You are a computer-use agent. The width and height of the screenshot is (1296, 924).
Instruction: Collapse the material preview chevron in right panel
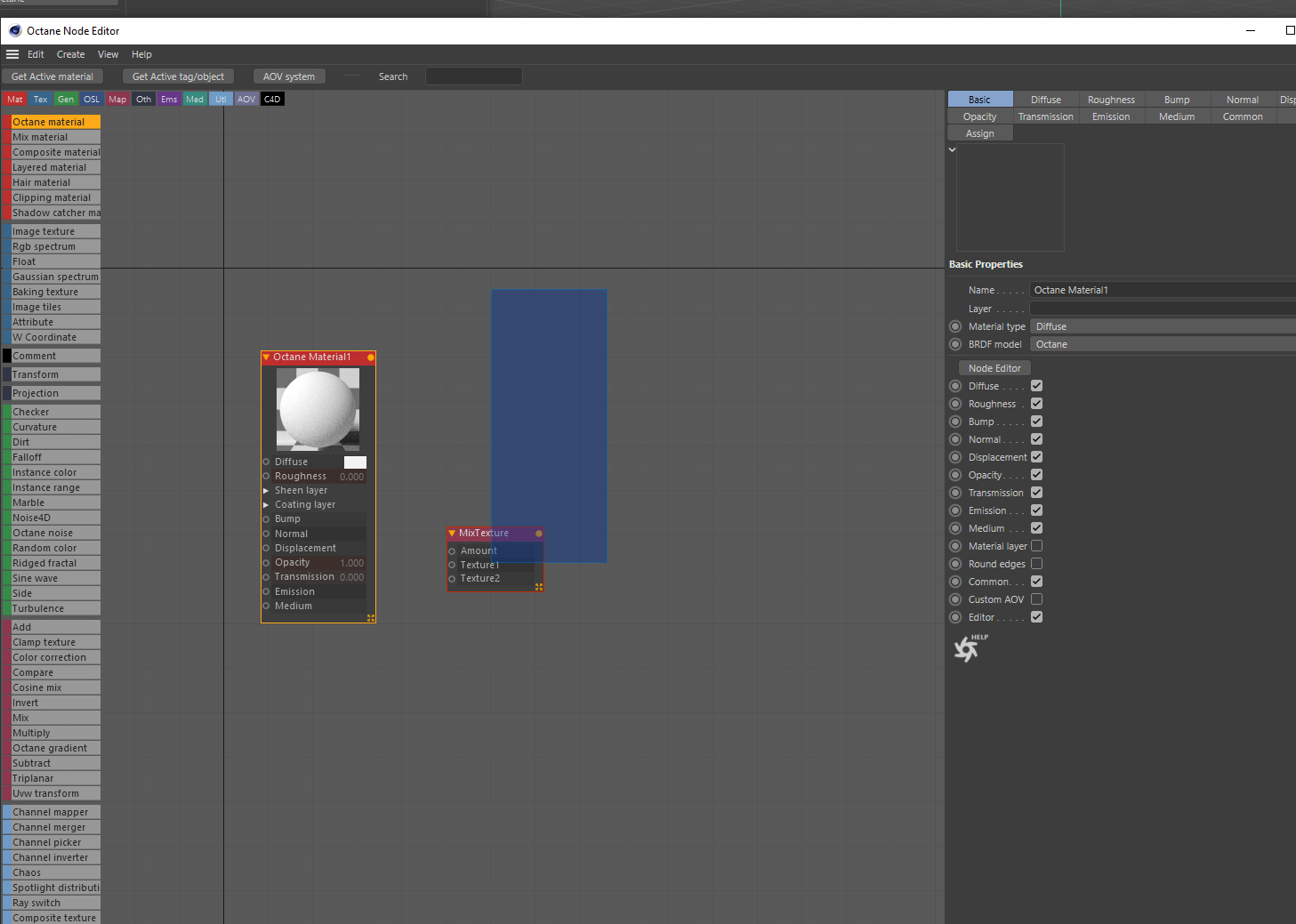point(952,150)
